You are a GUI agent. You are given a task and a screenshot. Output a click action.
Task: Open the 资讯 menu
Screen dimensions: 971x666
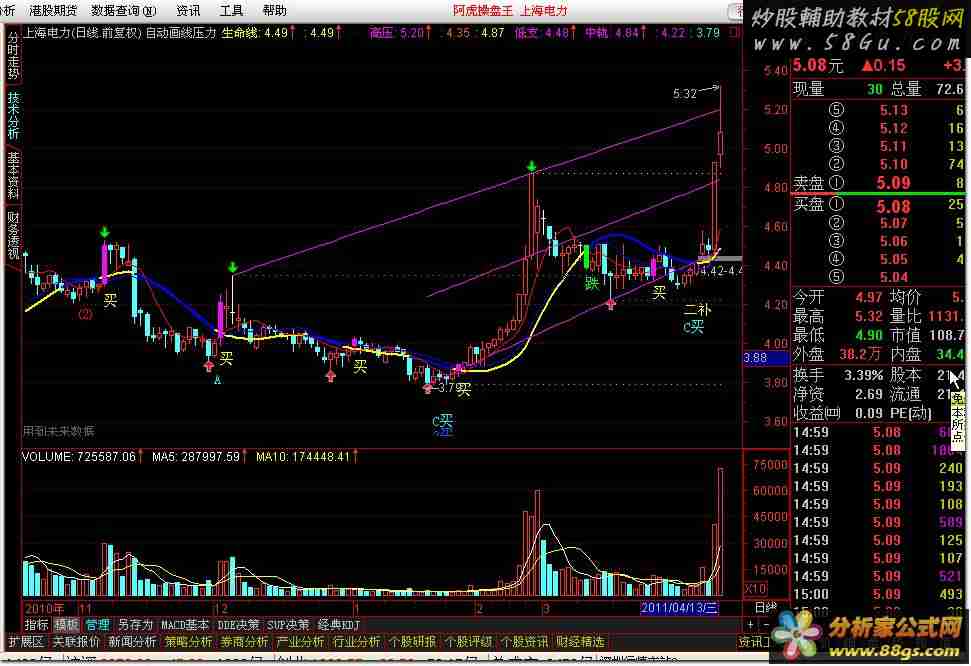(x=188, y=10)
